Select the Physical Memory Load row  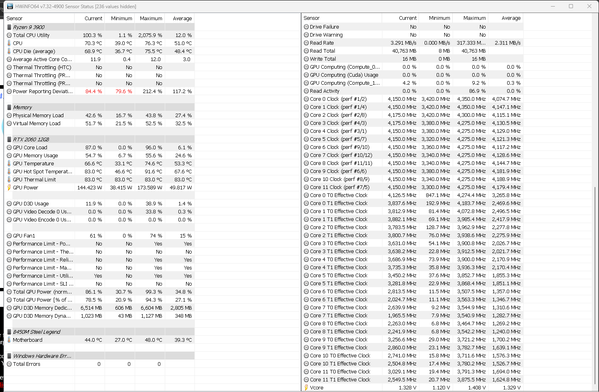pyautogui.click(x=100, y=115)
